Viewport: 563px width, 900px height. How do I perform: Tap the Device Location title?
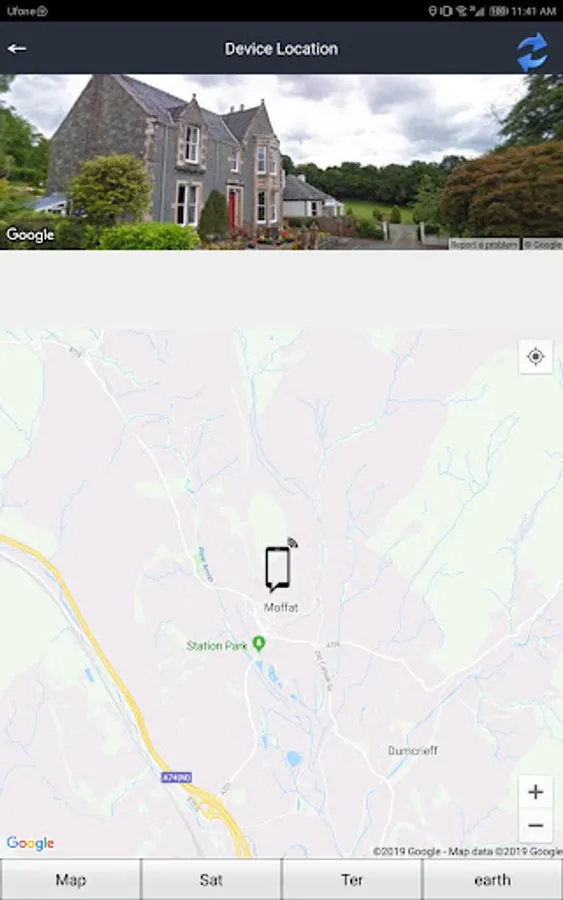point(281,49)
